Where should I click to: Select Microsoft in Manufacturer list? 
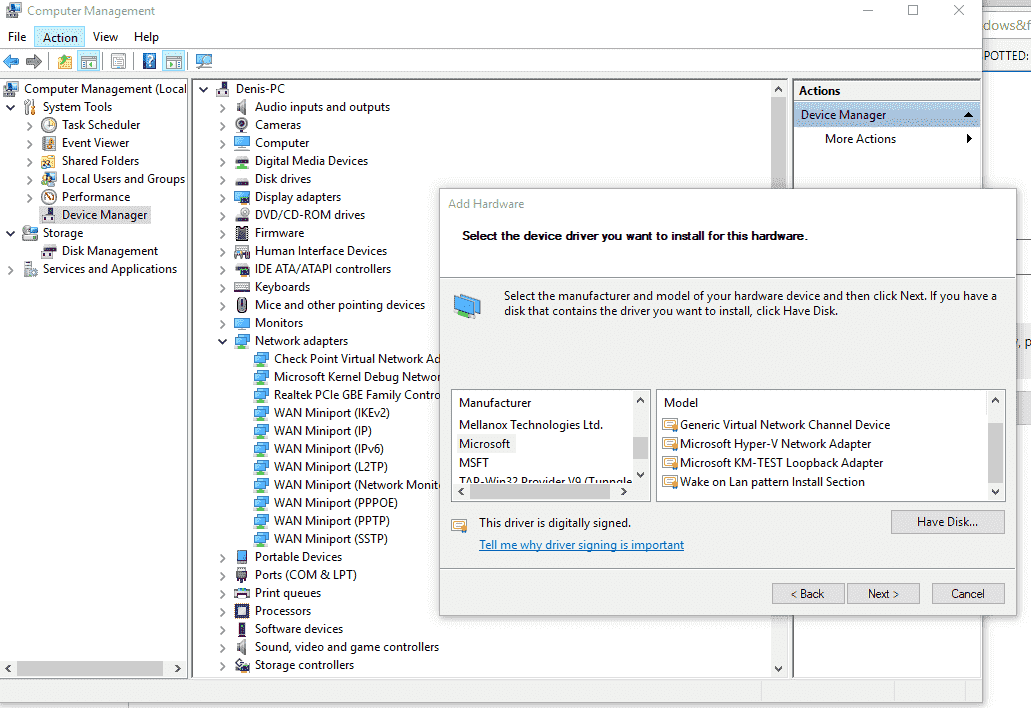(485, 444)
